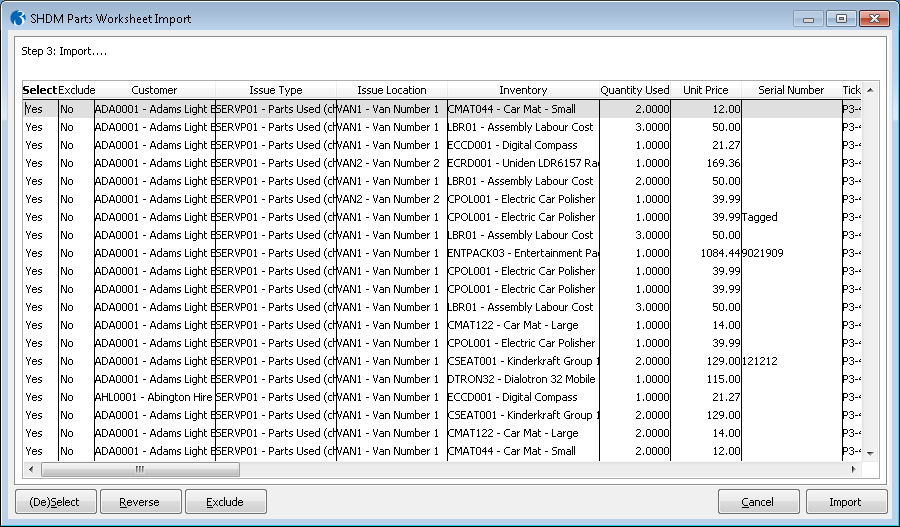Click 'AHL0001 - Abington Hire' customer cell
The image size is (900, 527).
click(x=154, y=397)
